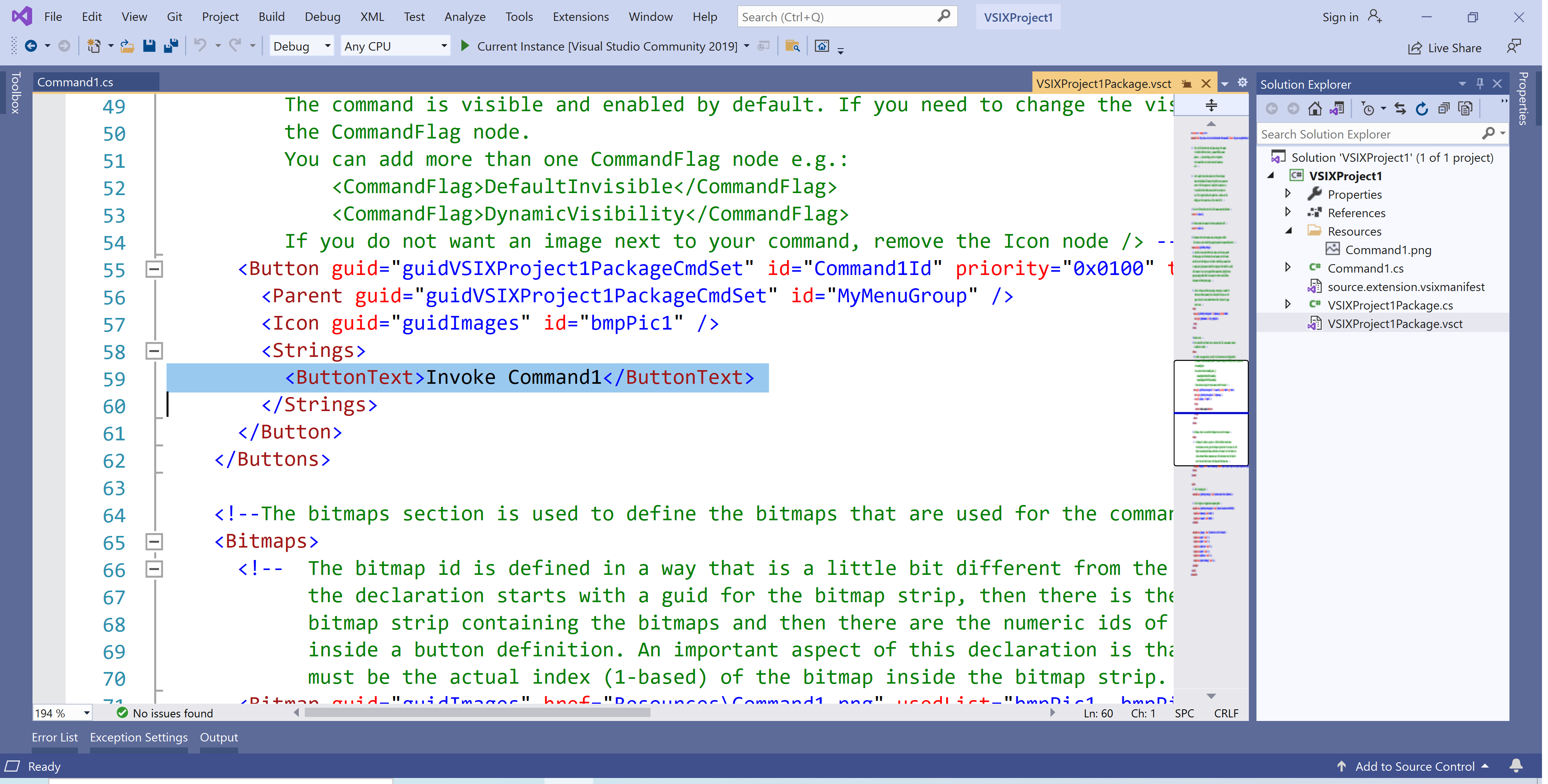Click Collapse All in Solution Explorer
Image resolution: width=1548 pixels, height=784 pixels.
coord(1444,109)
